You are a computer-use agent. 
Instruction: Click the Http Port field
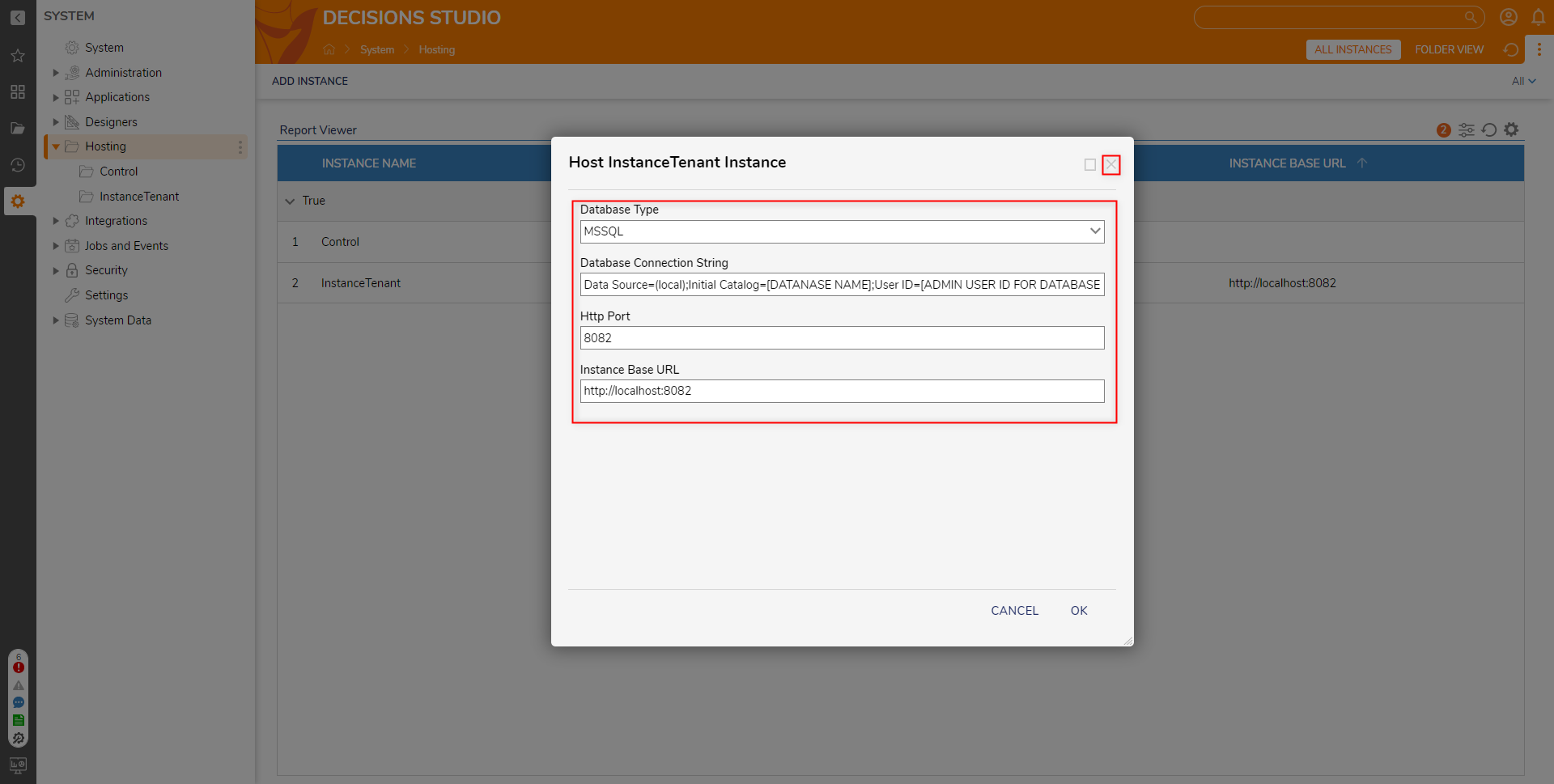click(842, 338)
